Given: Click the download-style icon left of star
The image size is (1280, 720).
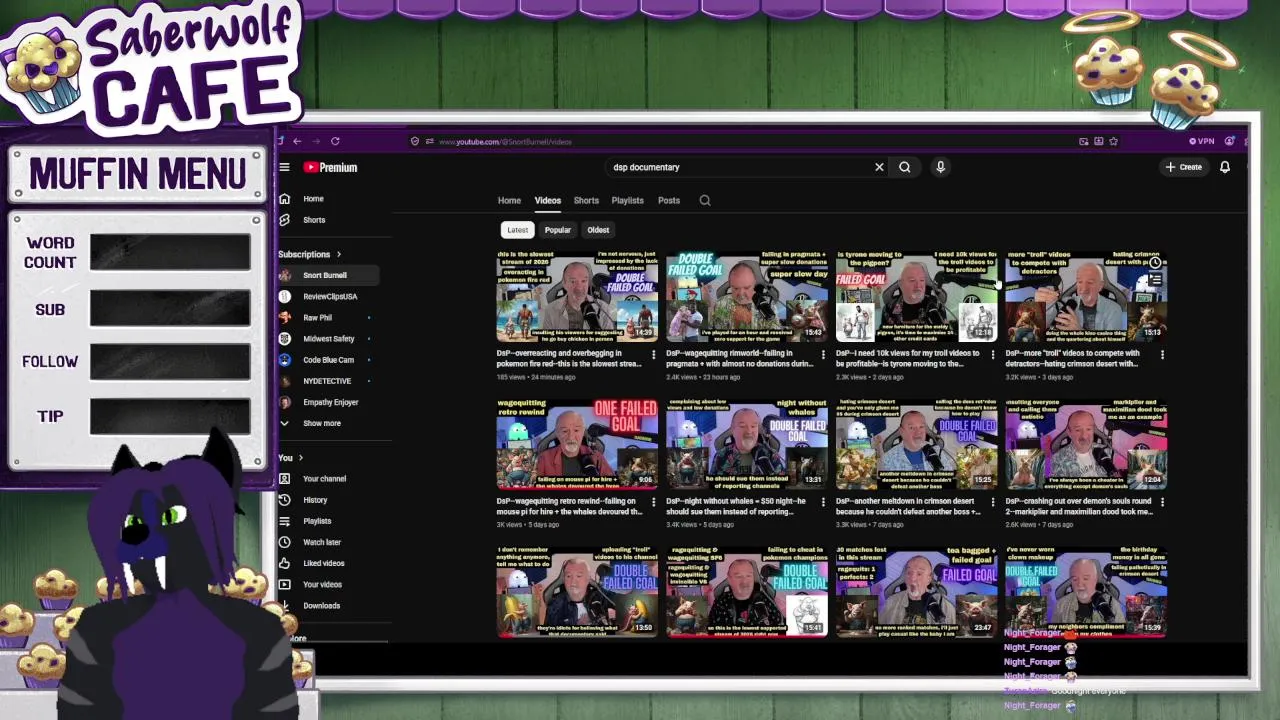Looking at the screenshot, I should (1098, 141).
